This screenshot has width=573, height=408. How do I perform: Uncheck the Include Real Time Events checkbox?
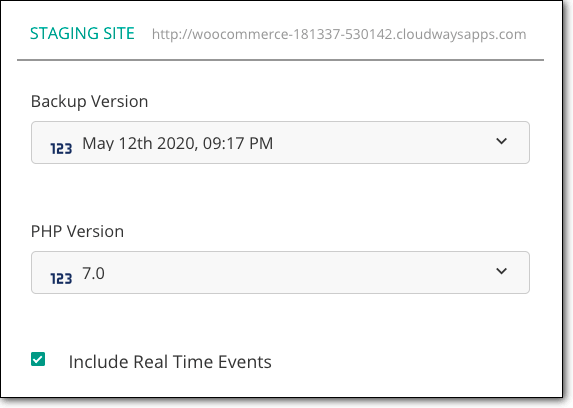coord(38,359)
